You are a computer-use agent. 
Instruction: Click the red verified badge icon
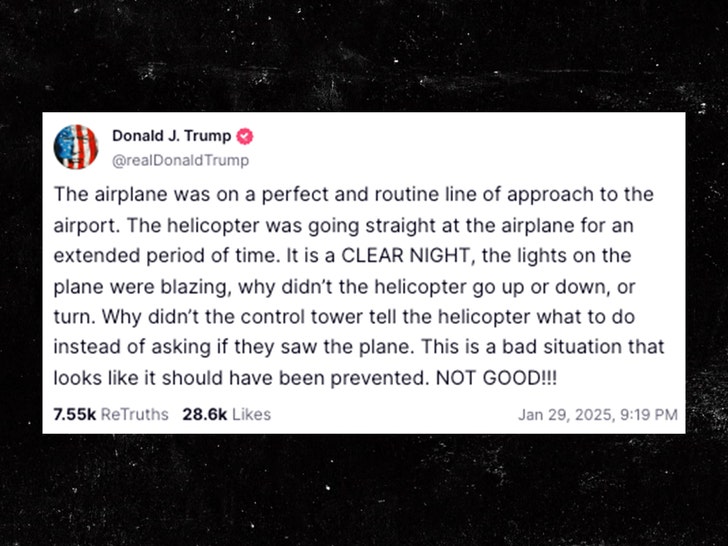[x=242, y=136]
